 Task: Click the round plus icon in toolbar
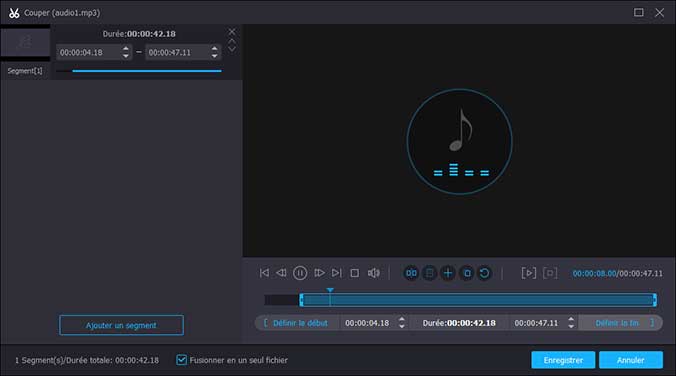click(x=448, y=273)
